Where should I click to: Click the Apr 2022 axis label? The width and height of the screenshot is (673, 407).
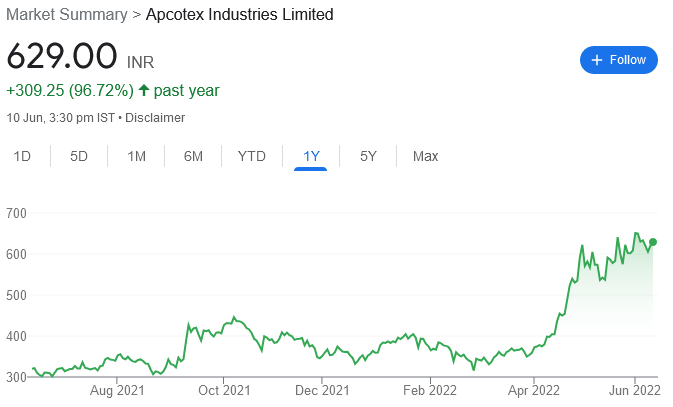[533, 391]
